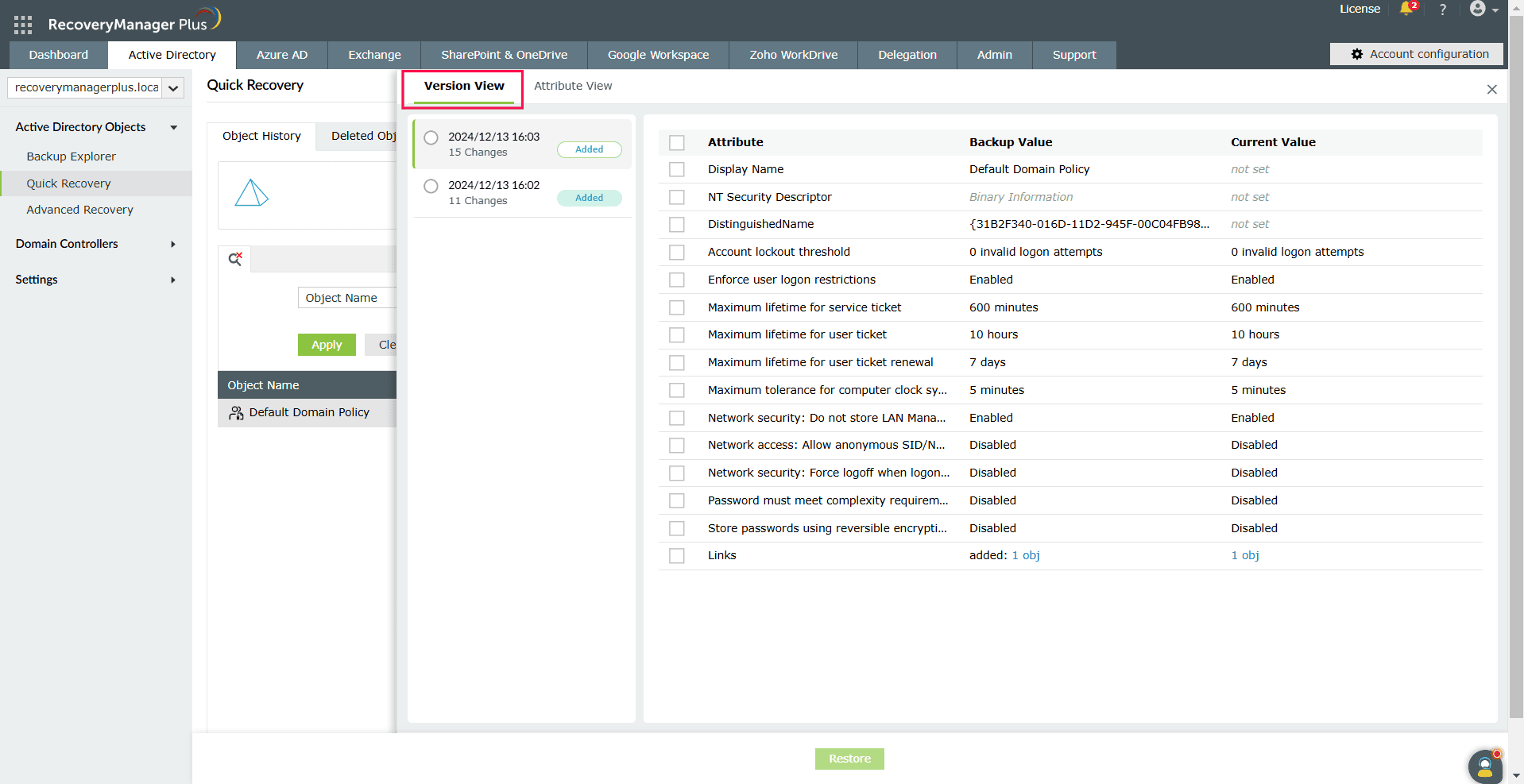Check the NT Security Descriptor checkbox
This screenshot has width=1524, height=784.
[x=677, y=198]
